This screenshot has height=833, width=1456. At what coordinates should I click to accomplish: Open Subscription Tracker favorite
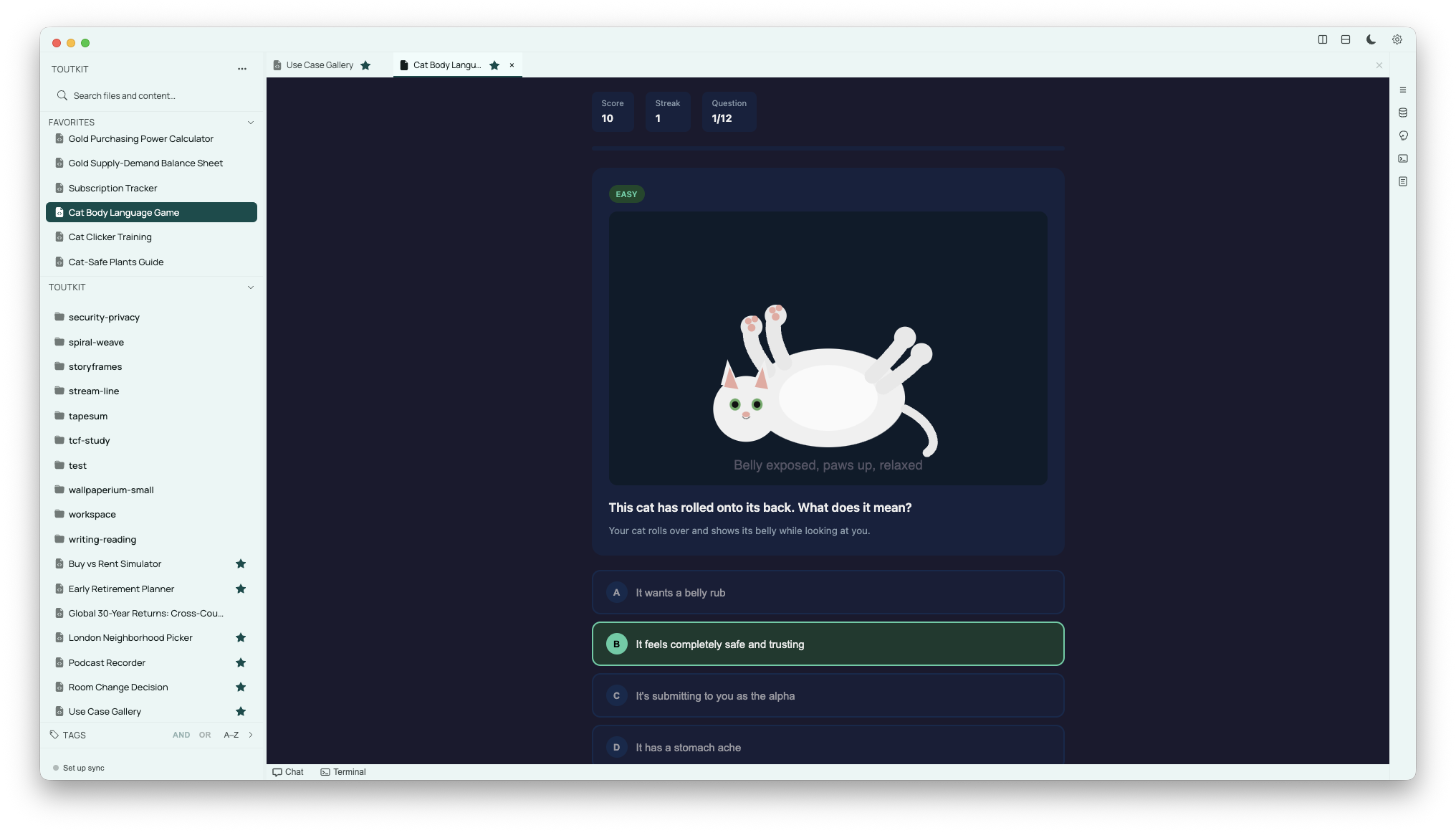point(151,189)
